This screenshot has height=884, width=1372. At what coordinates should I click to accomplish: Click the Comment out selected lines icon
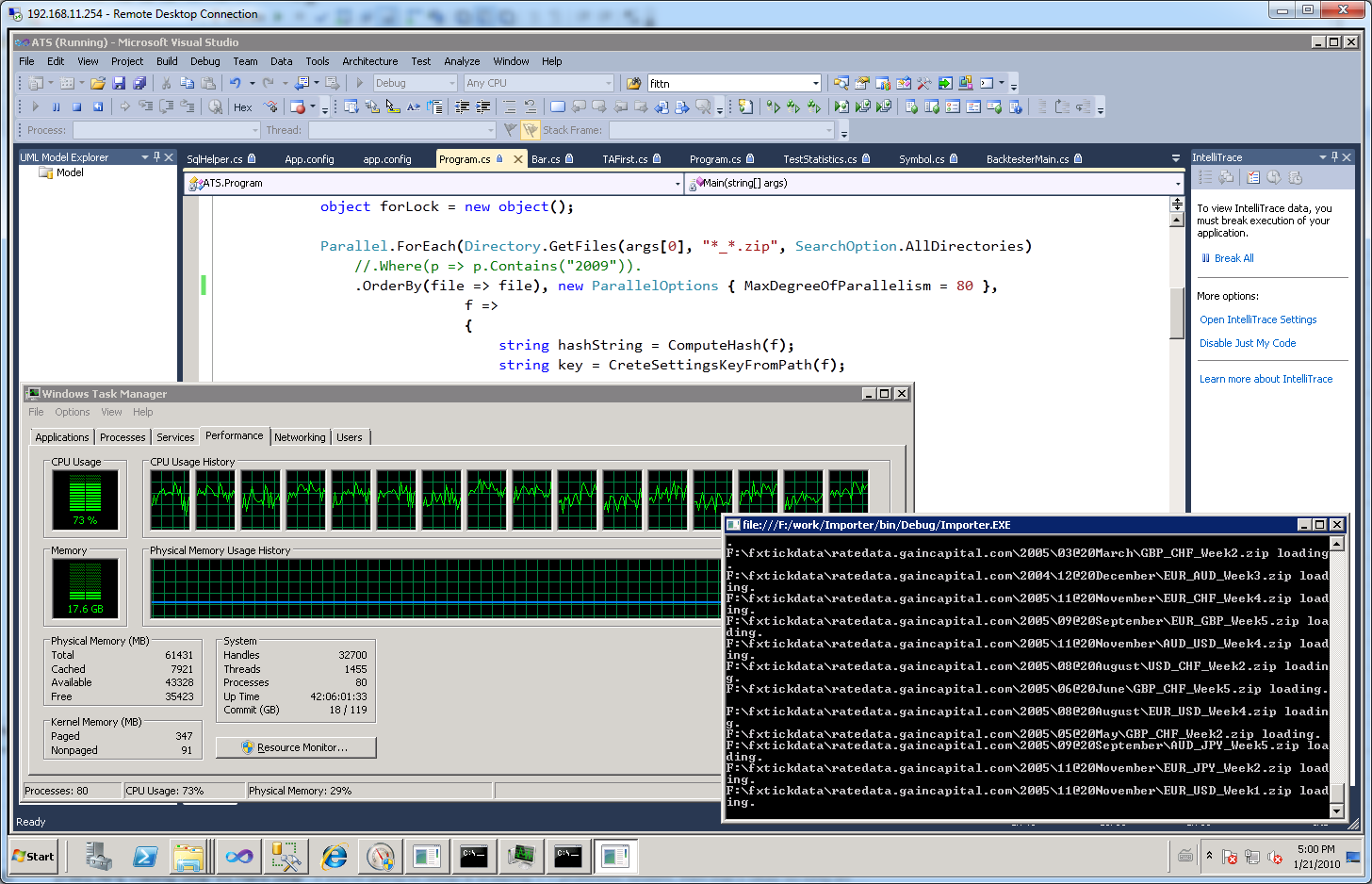click(x=509, y=106)
